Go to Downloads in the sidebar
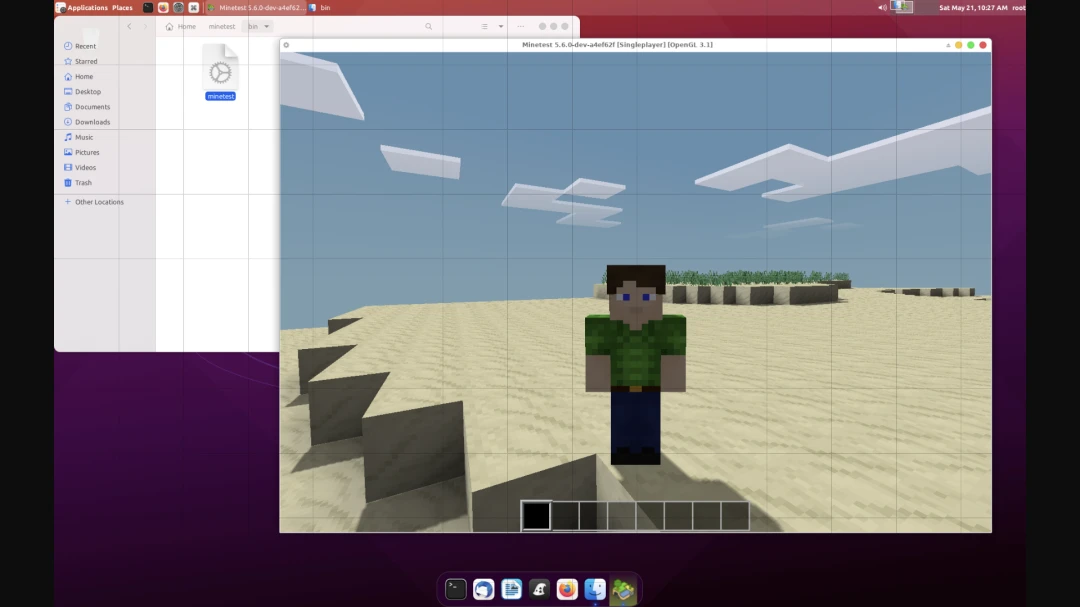Viewport: 1080px width, 607px height. click(x=92, y=122)
